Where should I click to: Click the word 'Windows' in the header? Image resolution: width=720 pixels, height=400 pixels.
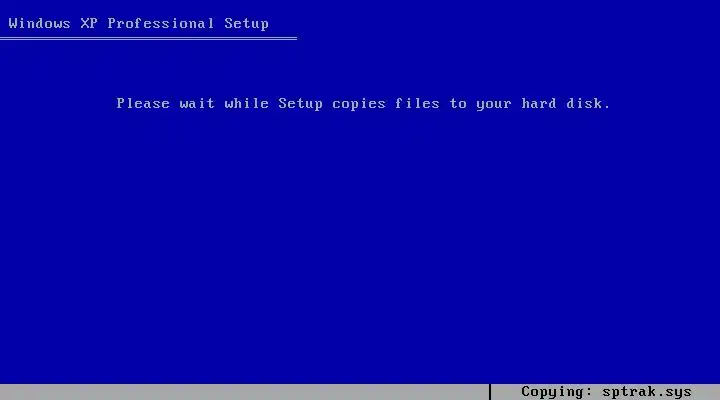click(39, 23)
